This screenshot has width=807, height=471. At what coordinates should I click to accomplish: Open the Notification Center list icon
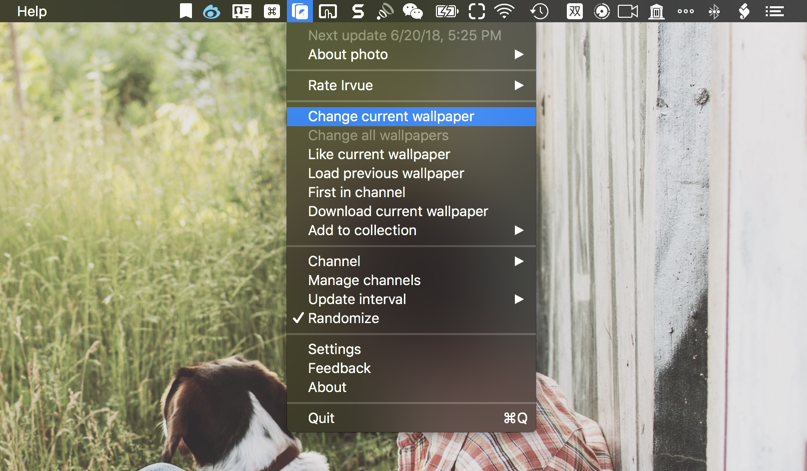775,12
